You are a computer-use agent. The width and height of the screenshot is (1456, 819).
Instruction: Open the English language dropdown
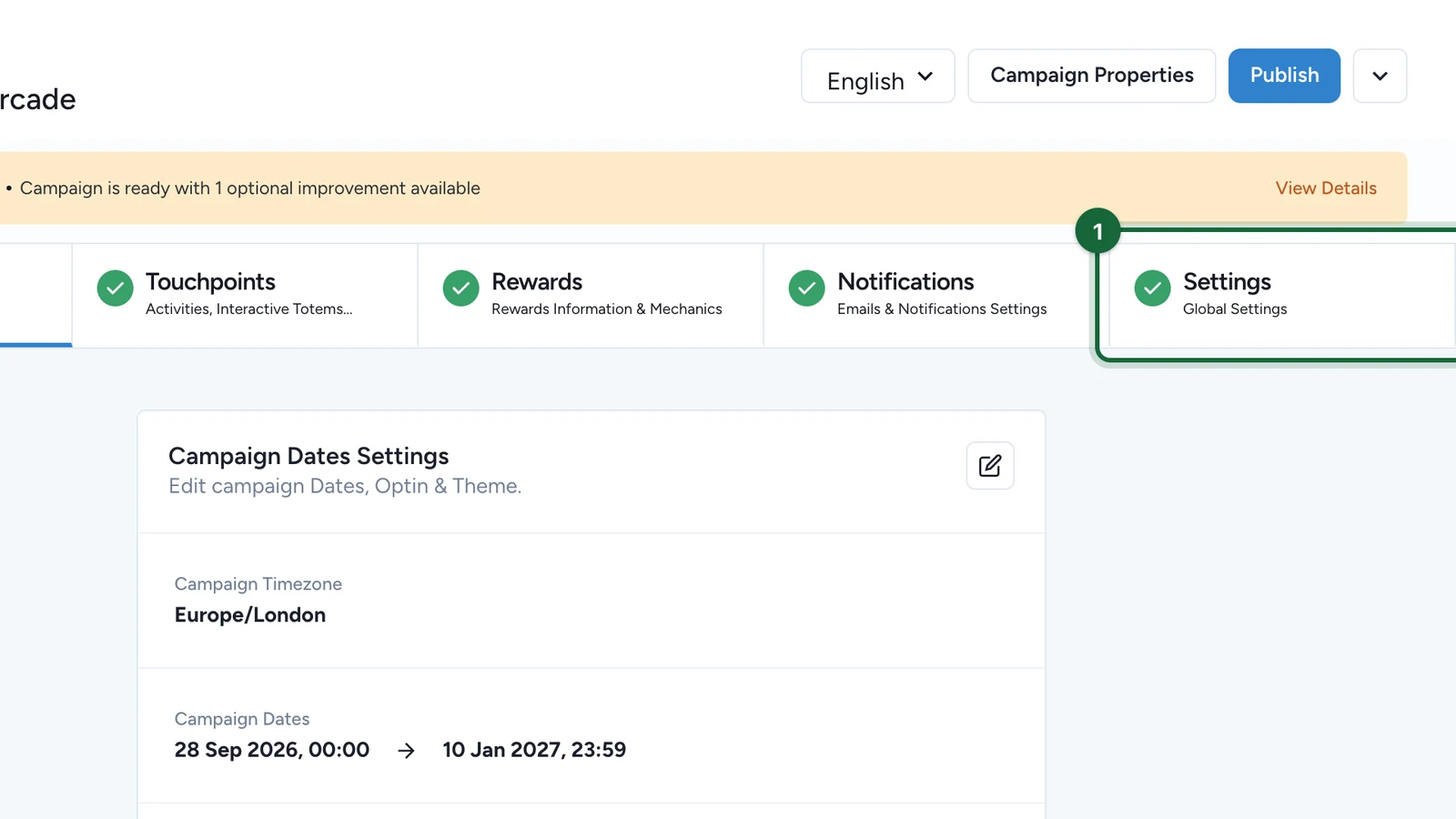(x=878, y=76)
